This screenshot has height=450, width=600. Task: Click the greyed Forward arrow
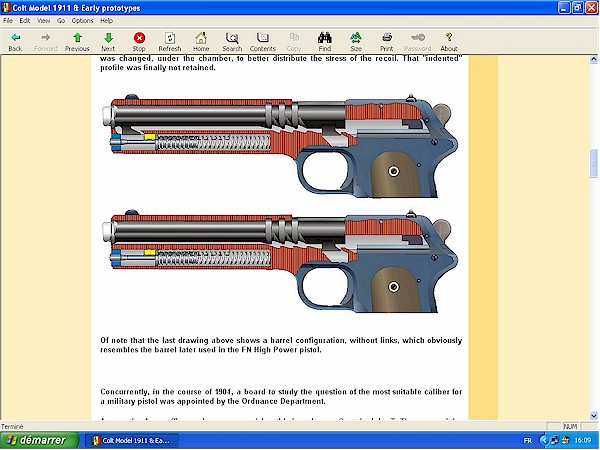tap(46, 42)
